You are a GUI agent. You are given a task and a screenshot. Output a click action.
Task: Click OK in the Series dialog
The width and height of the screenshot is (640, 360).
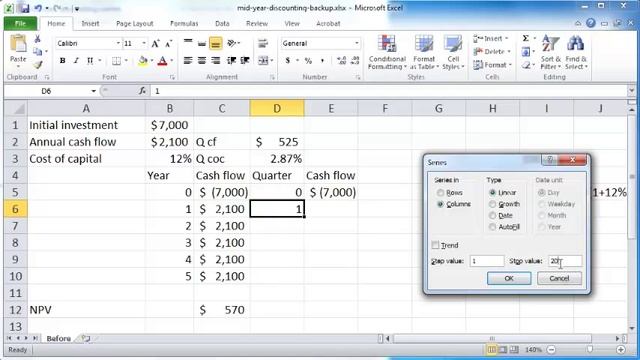(509, 278)
